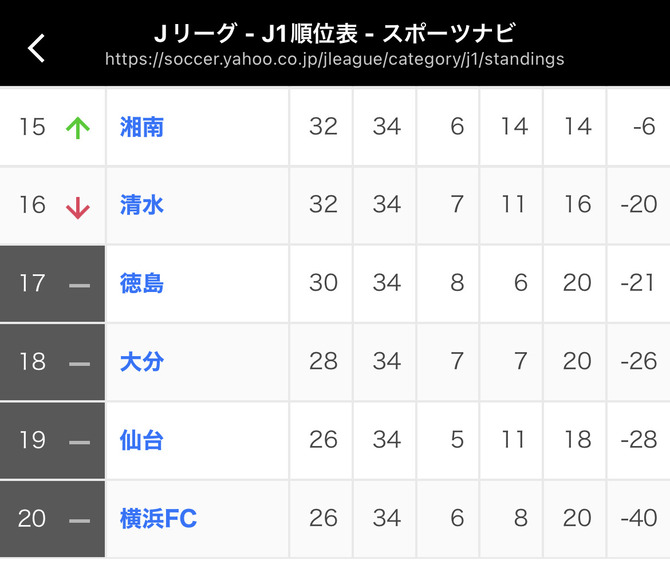Image resolution: width=670 pixels, height=572 pixels.
Task: Click 湘南's points value 32
Action: coord(323,126)
